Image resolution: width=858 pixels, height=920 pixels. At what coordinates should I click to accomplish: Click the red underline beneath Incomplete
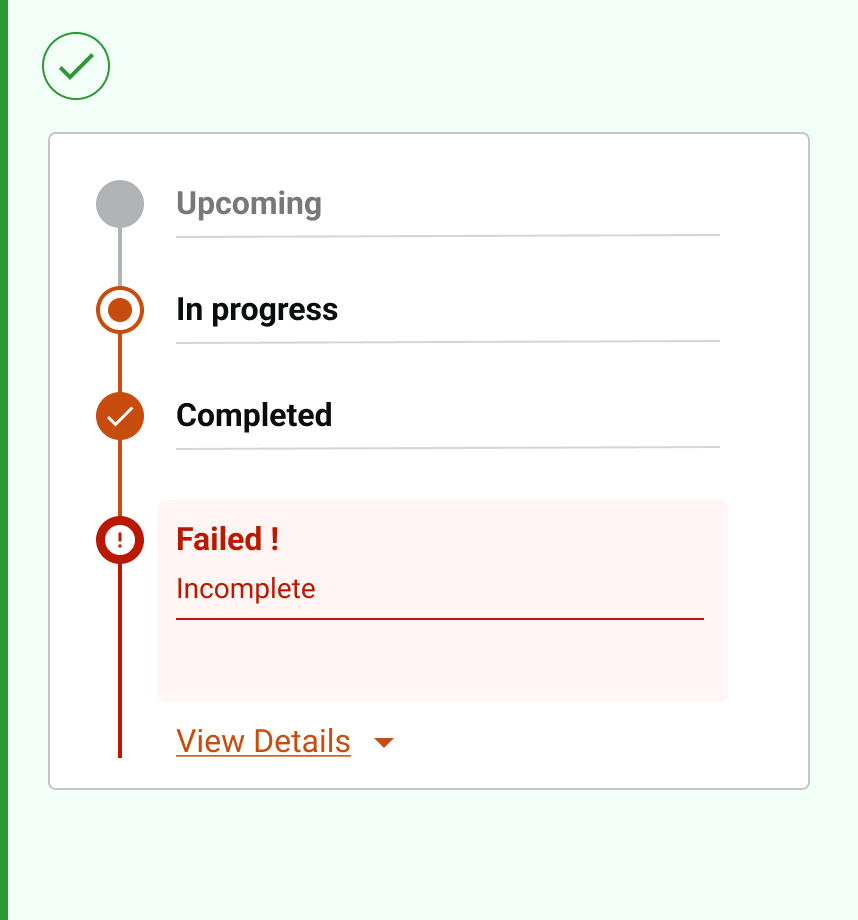pos(440,619)
